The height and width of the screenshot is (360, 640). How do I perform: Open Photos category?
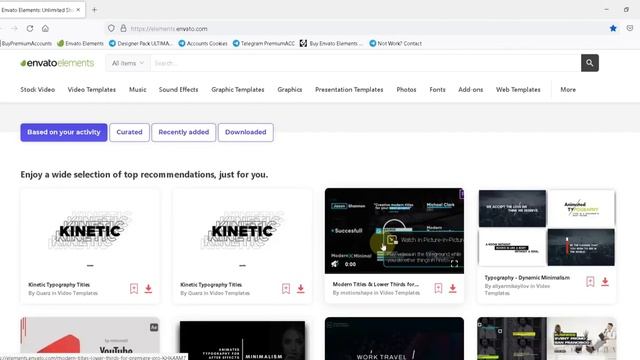pos(406,89)
